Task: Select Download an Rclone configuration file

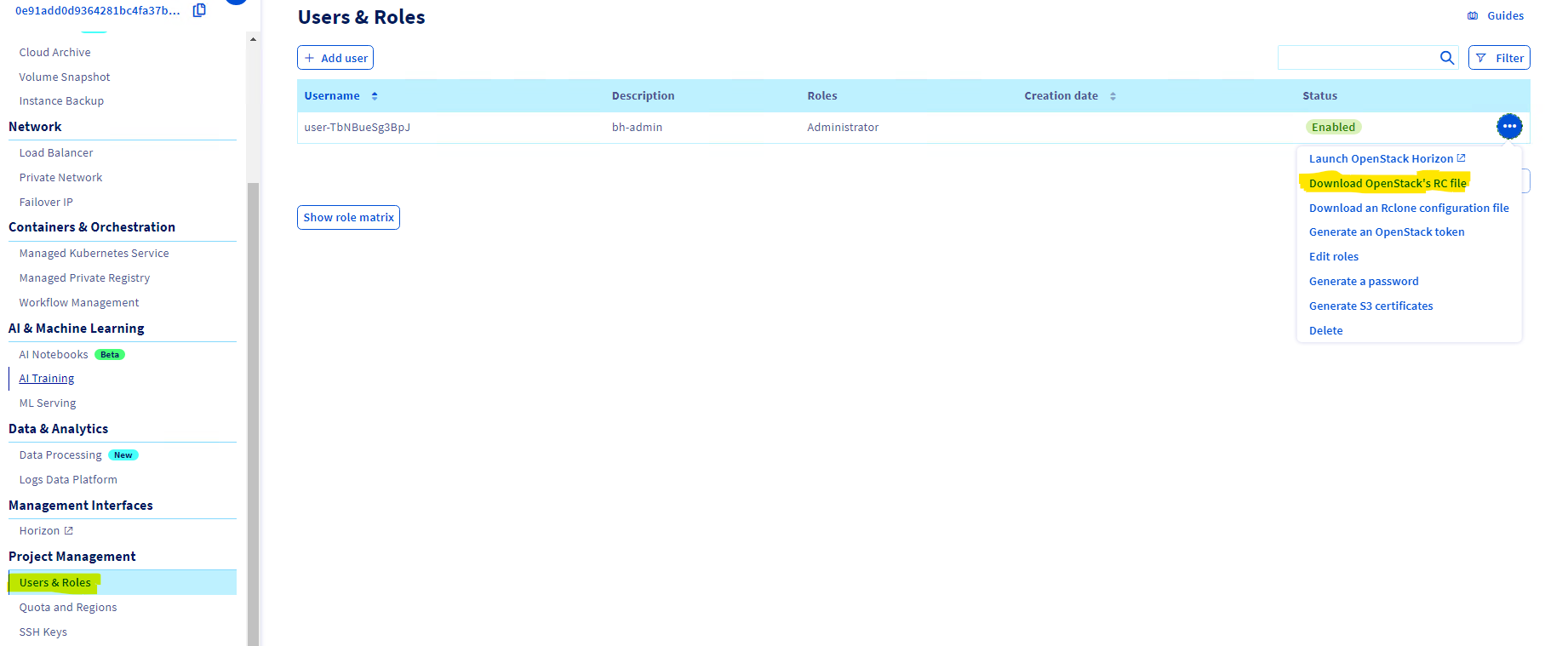Action: (x=1408, y=209)
